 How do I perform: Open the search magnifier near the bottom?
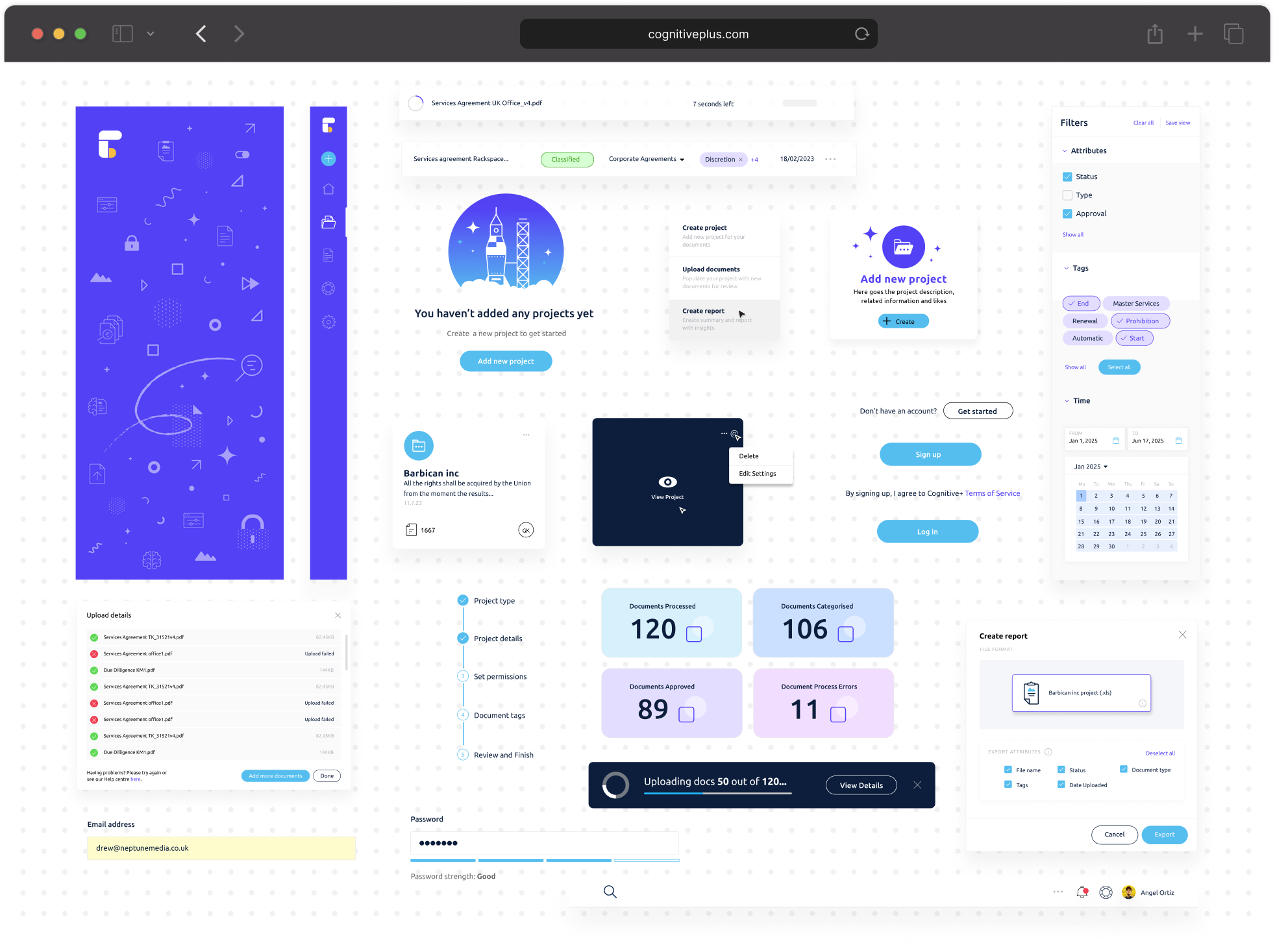point(610,892)
